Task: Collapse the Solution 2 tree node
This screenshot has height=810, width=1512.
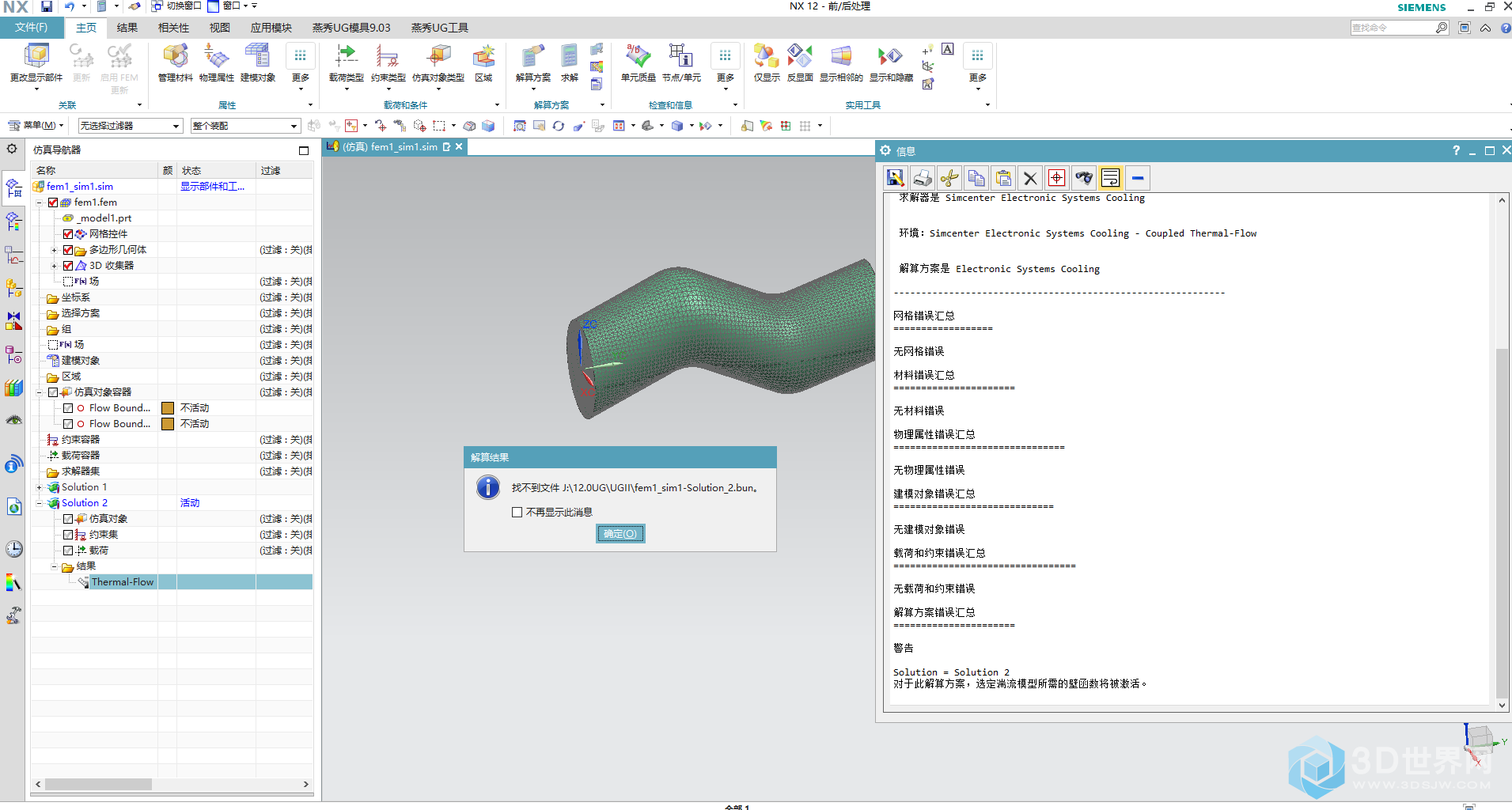Action: [40, 503]
